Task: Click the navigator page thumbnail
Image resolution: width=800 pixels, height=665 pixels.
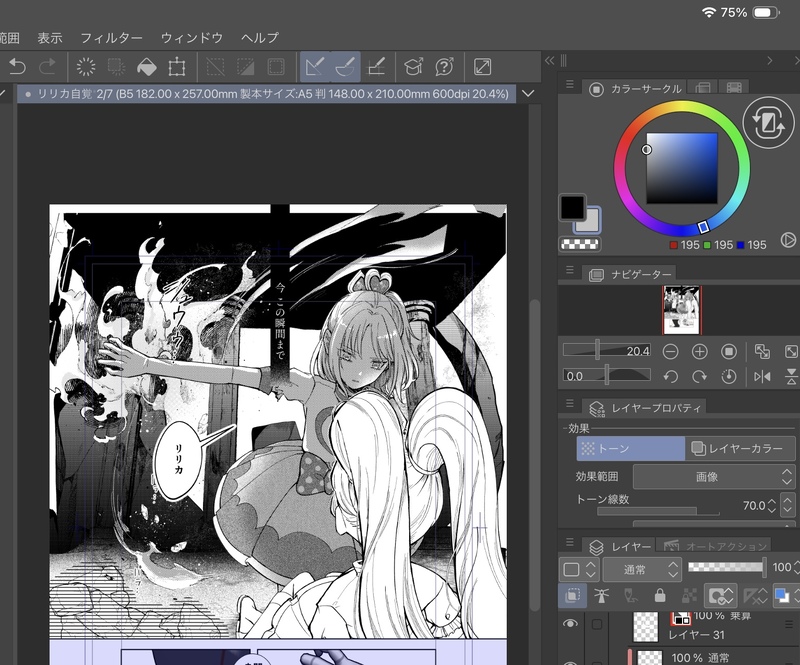Action: (682, 310)
